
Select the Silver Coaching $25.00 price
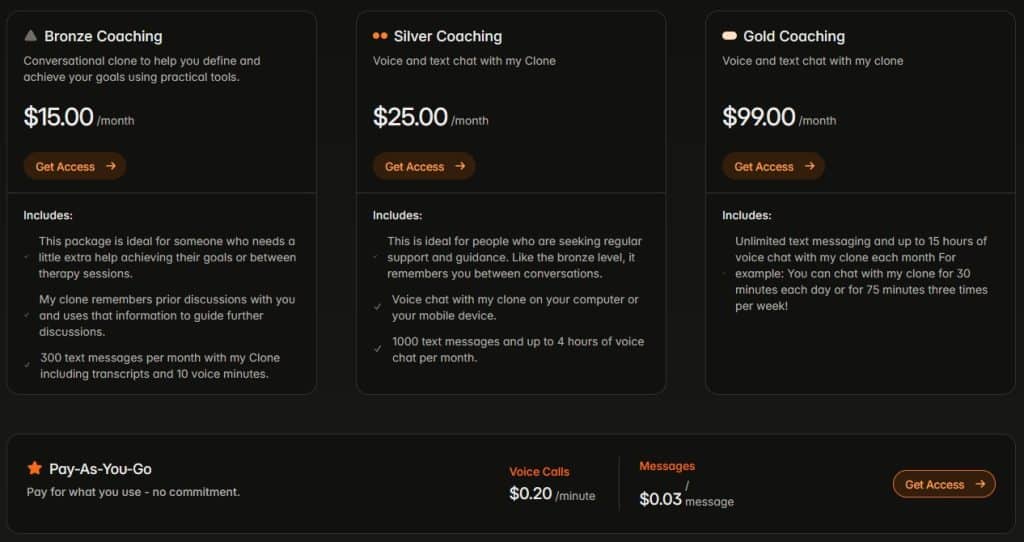pyautogui.click(x=410, y=117)
